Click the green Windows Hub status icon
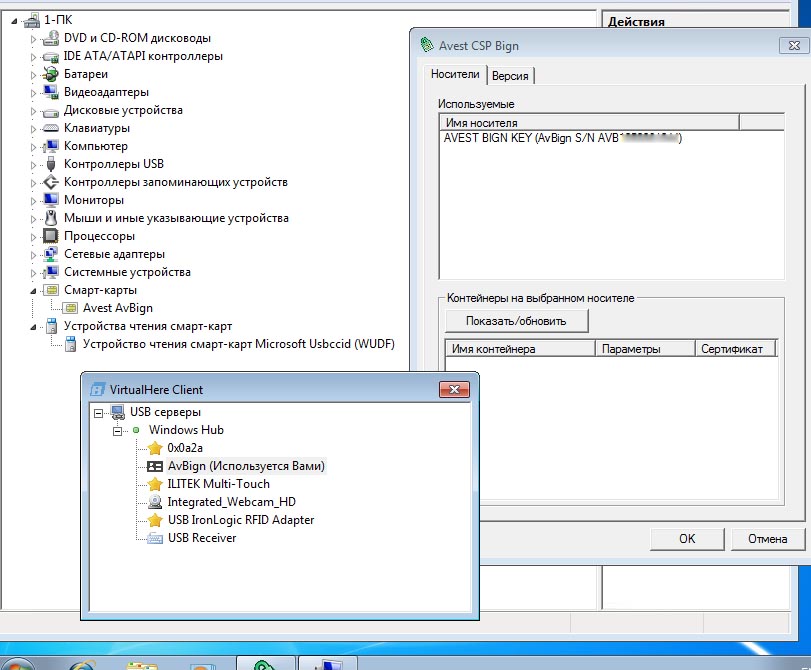Screen dimensions: 811x670 point(136,430)
